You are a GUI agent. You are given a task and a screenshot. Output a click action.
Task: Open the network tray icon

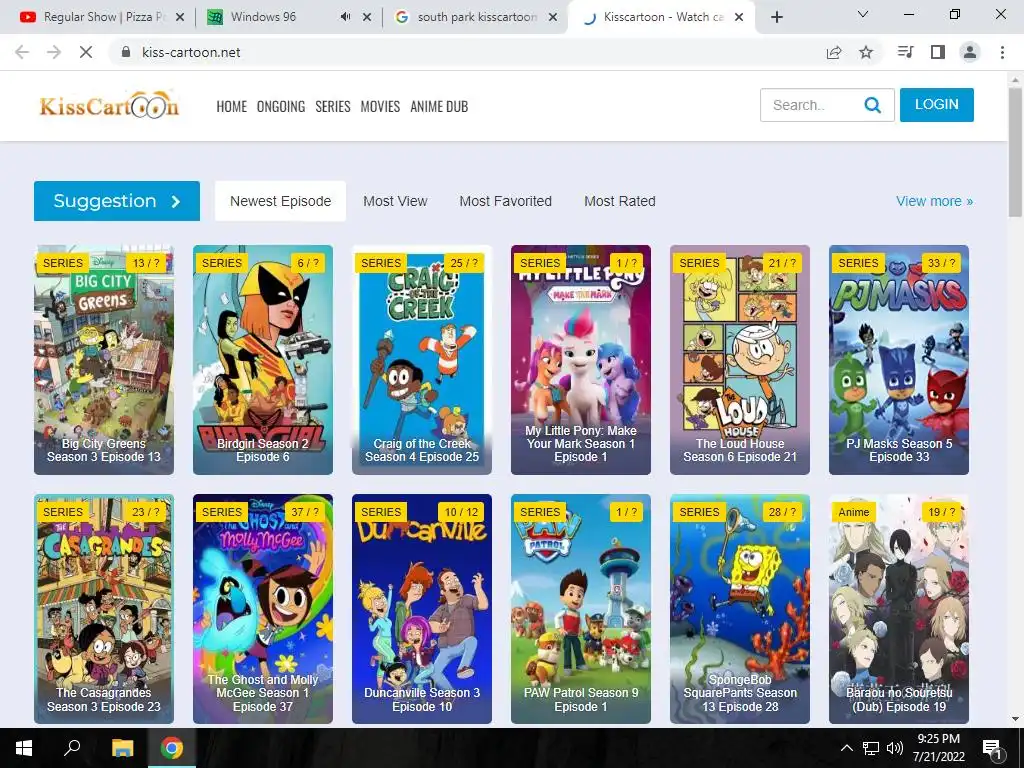pos(871,748)
